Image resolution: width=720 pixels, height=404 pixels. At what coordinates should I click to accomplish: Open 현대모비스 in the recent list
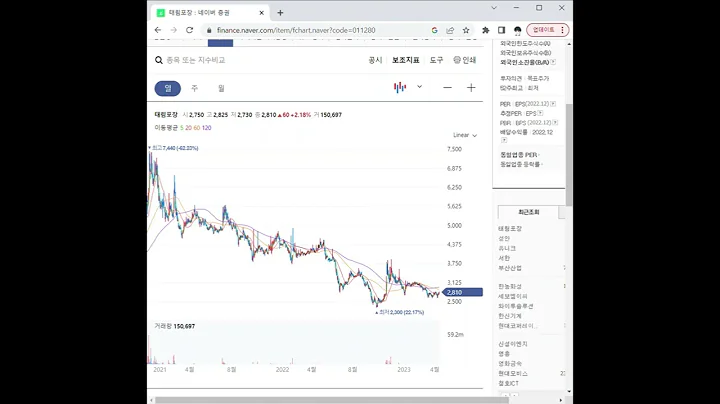(513, 373)
